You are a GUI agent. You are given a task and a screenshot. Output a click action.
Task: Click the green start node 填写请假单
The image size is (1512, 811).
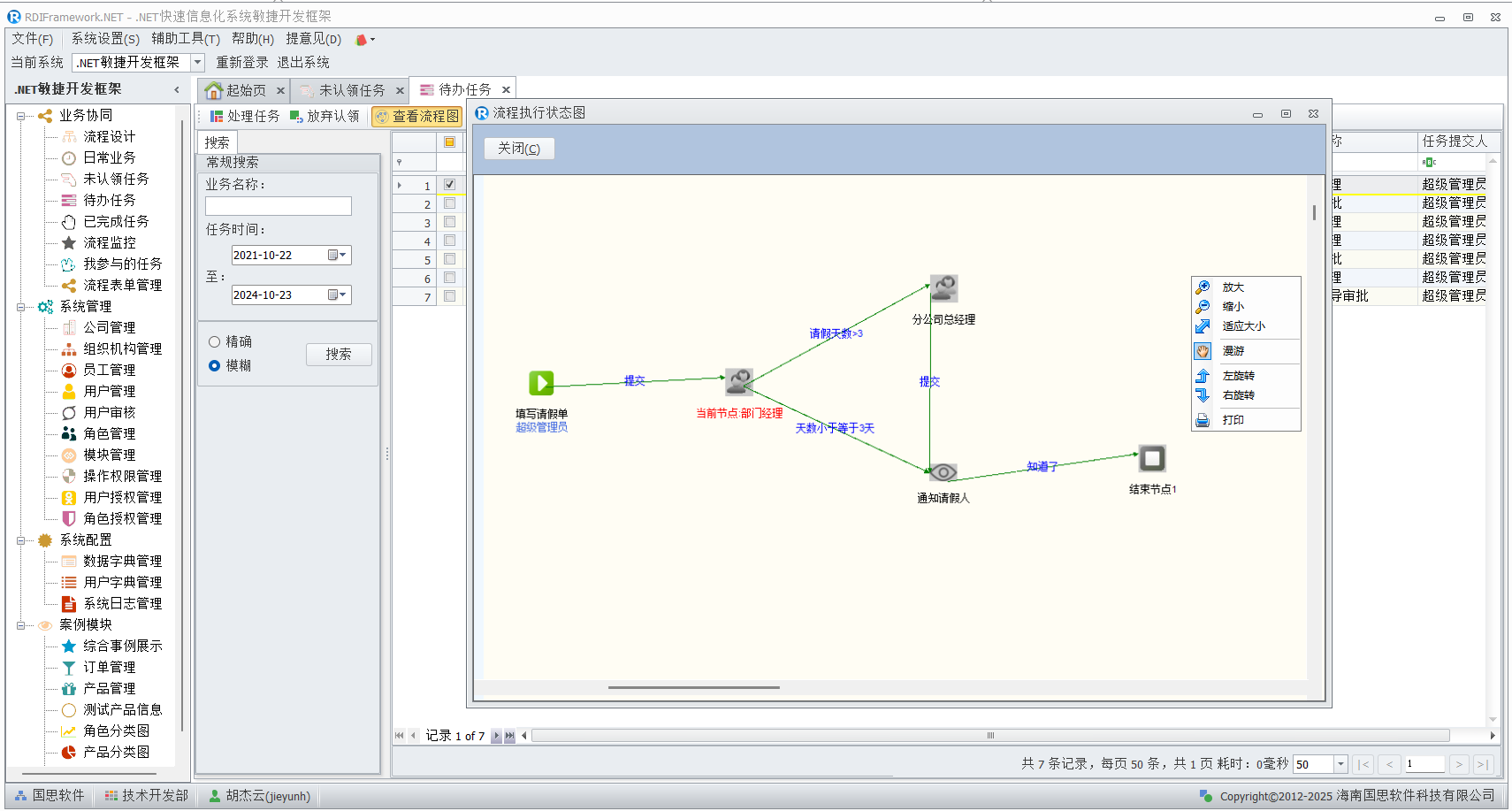point(541,383)
